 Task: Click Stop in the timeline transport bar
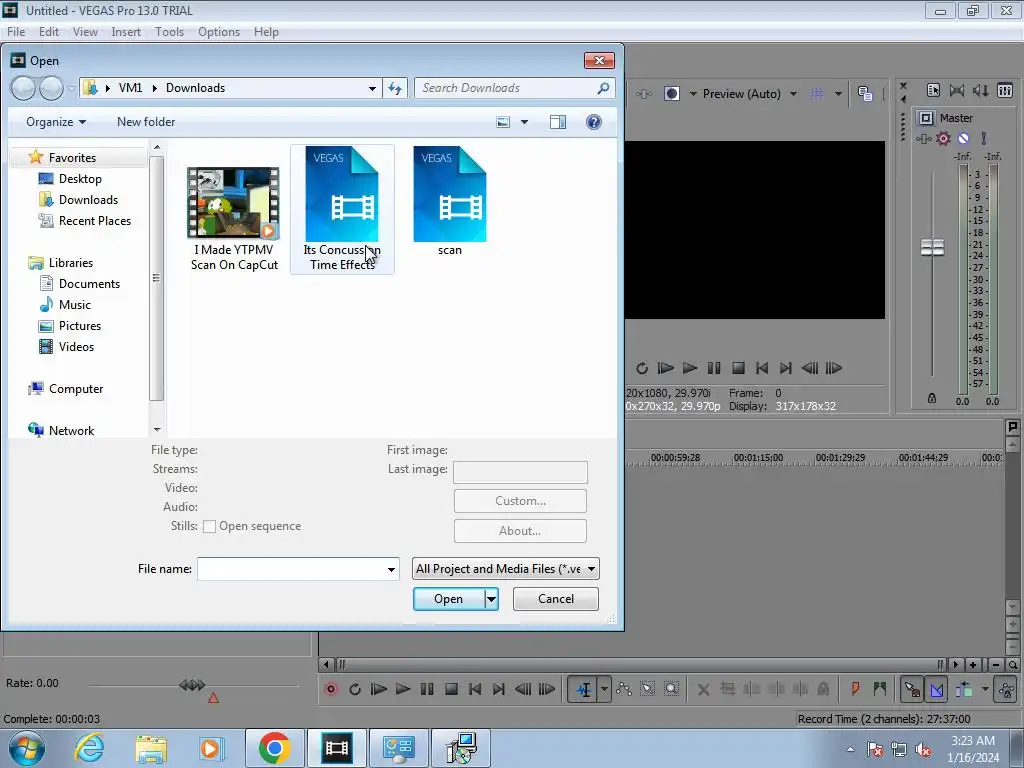coord(451,689)
